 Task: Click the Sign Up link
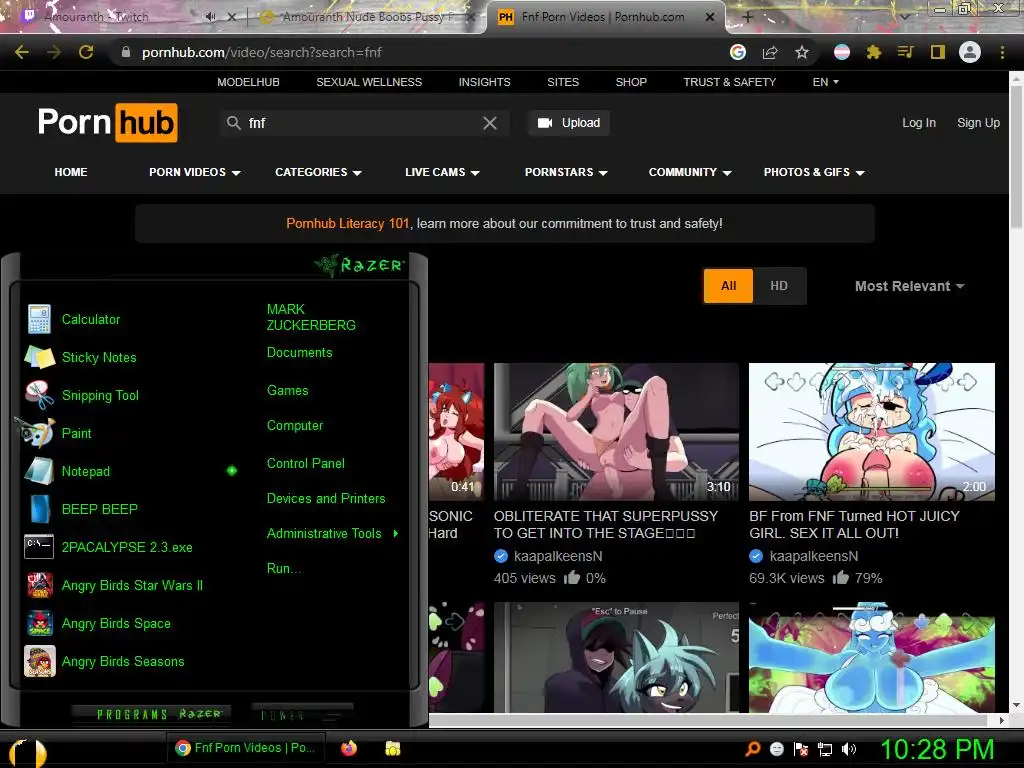(978, 123)
